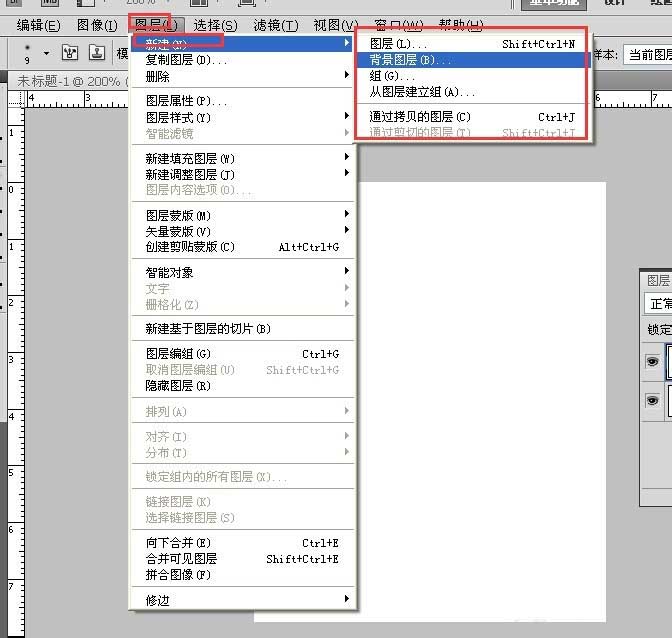
Task: Expand the 删除 submenu
Action: coord(242,76)
